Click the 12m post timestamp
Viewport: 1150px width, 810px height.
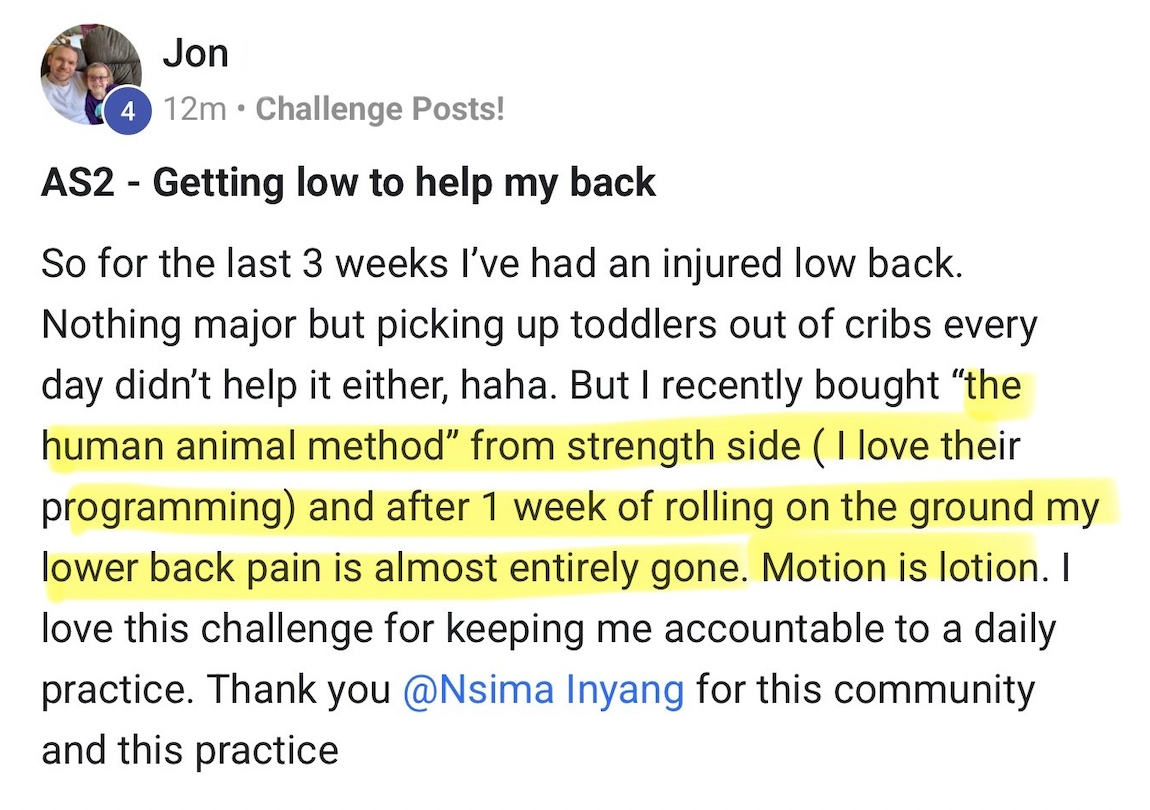(x=194, y=109)
